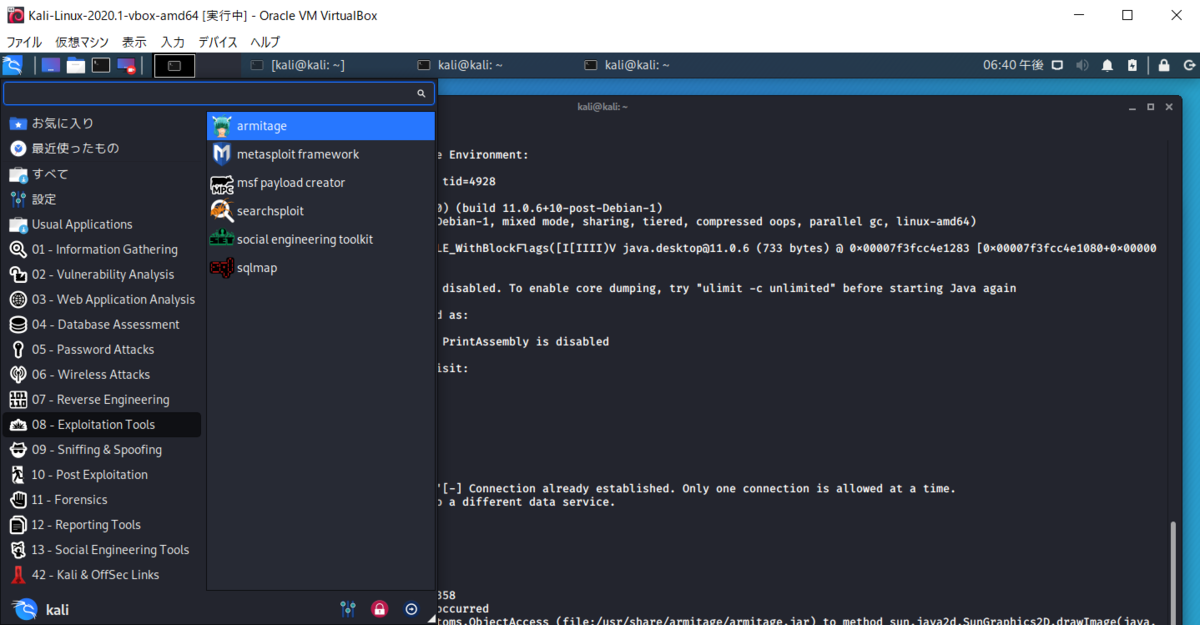Launch terminal emulator icon in top panel
Screen dimensions: 1200x625
[101, 66]
